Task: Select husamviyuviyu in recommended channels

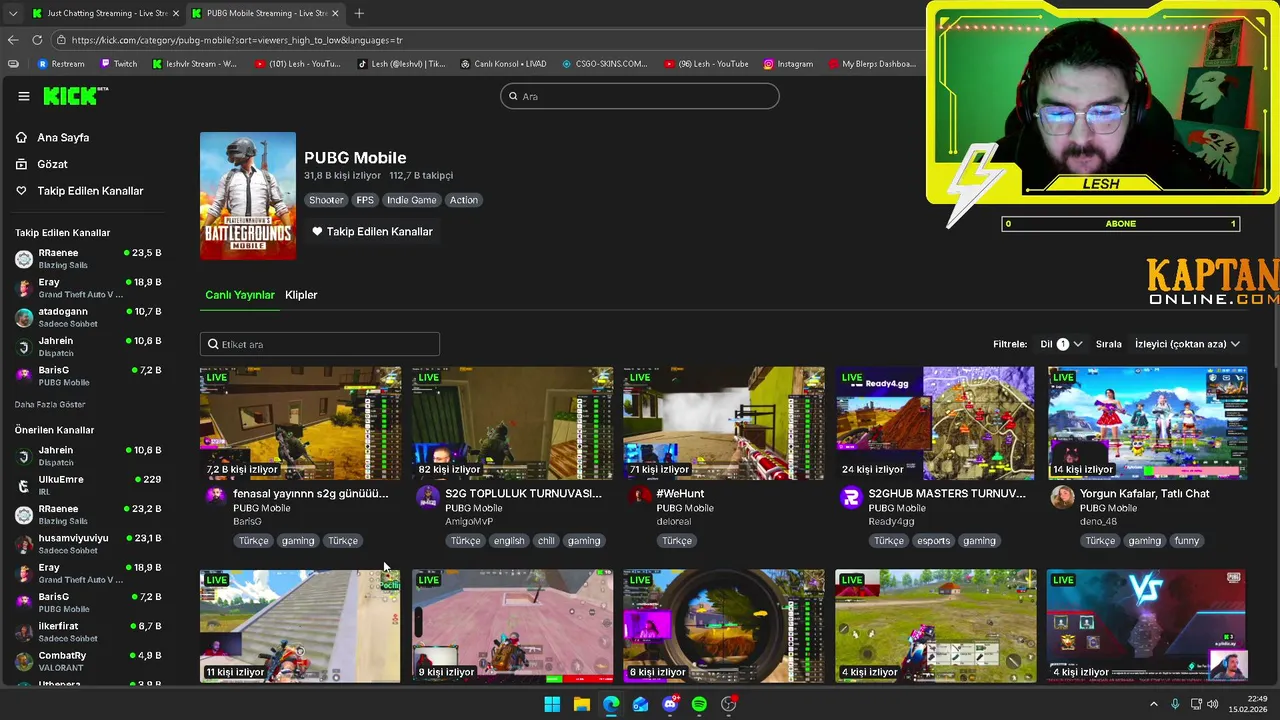Action: (x=88, y=544)
